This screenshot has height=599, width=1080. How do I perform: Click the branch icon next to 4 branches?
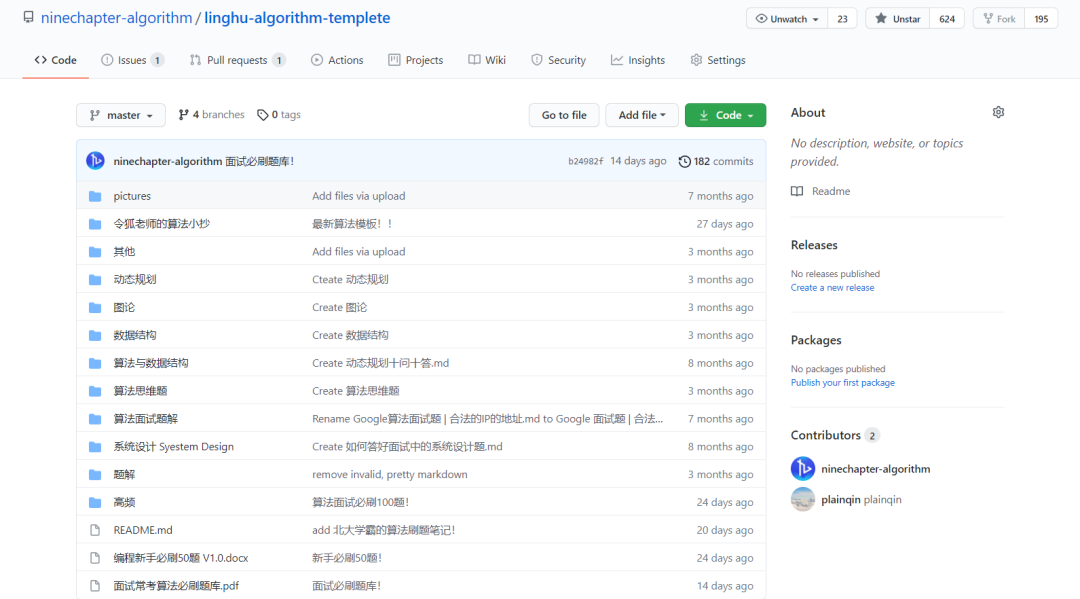pyautogui.click(x=183, y=115)
